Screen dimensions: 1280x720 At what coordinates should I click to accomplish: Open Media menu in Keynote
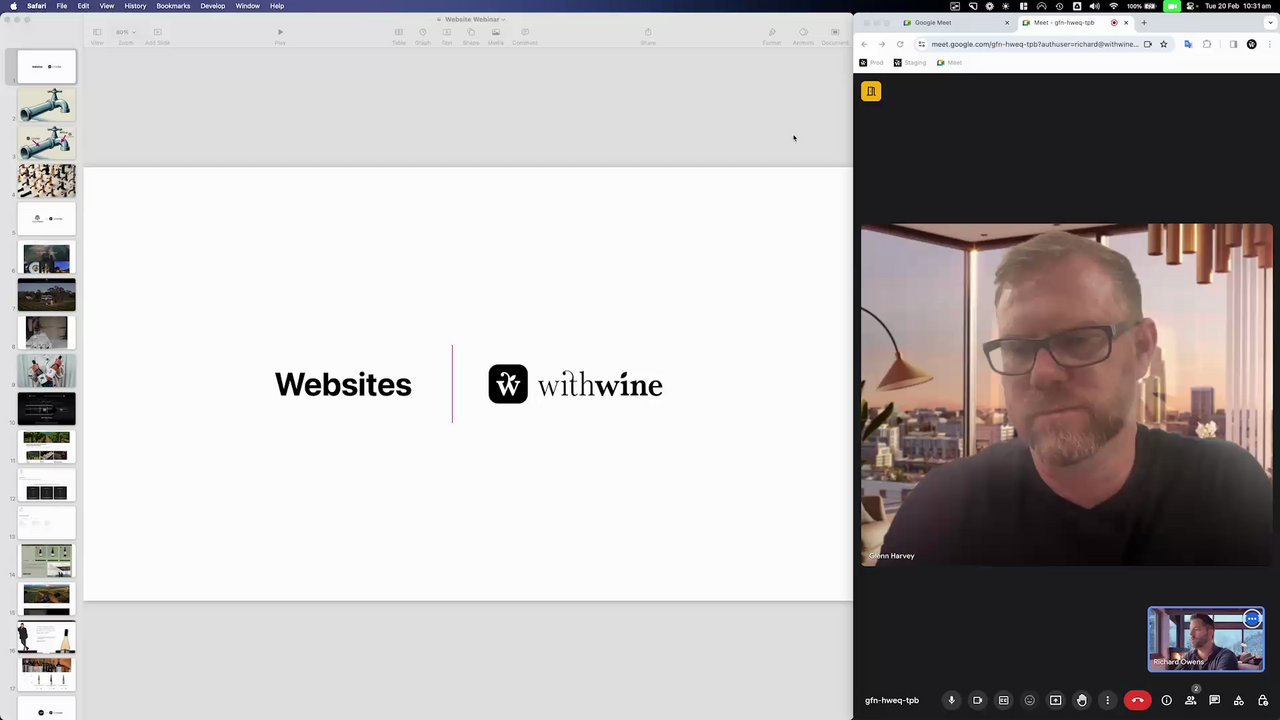click(x=496, y=36)
